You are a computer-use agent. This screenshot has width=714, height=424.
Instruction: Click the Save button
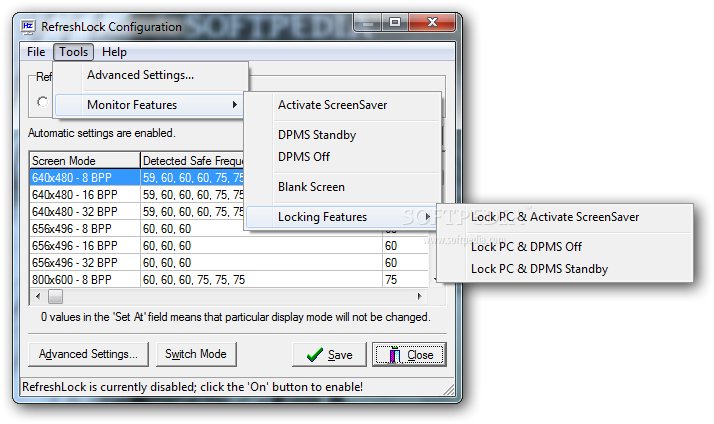tap(329, 354)
